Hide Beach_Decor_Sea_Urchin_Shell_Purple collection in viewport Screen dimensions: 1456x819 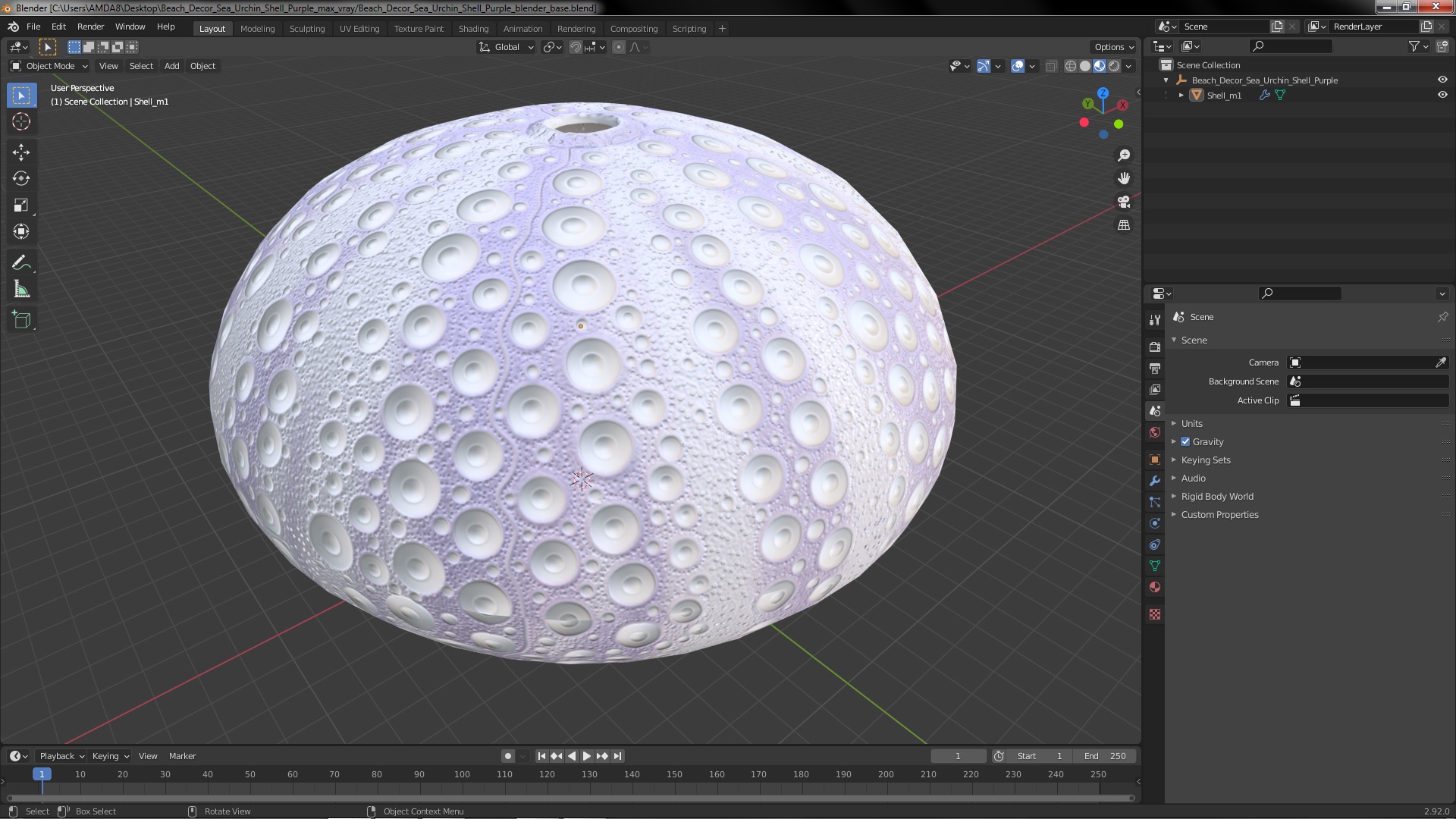tap(1442, 80)
